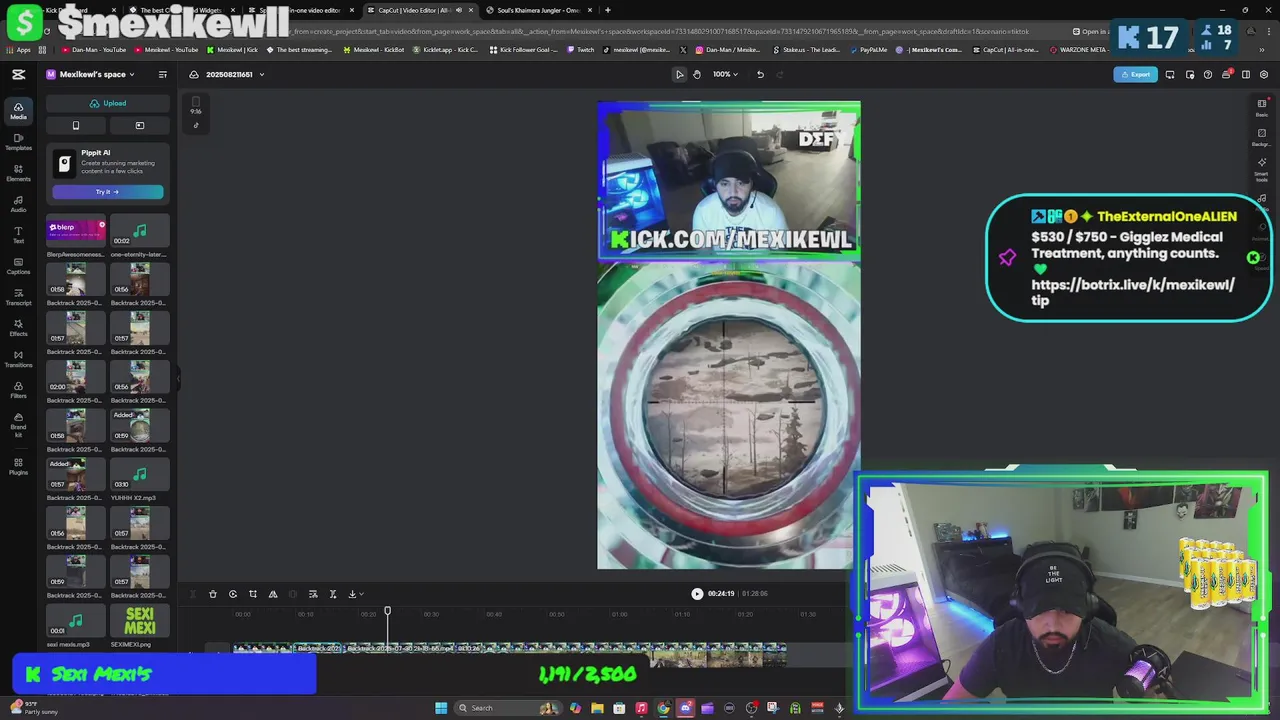Click the timeline playhead marker
1280x720 pixels.
point(388,612)
